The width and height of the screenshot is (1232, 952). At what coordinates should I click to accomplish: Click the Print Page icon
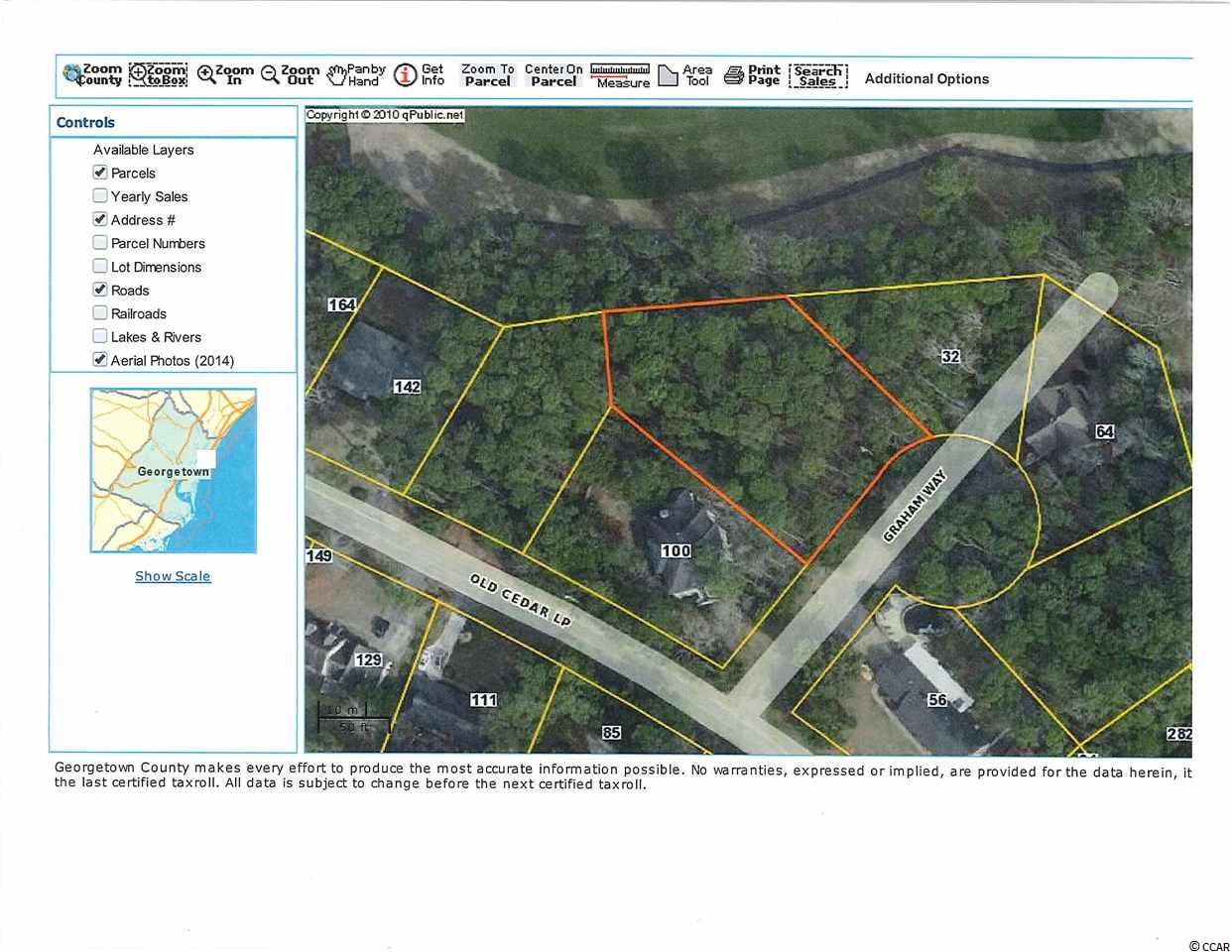(752, 75)
